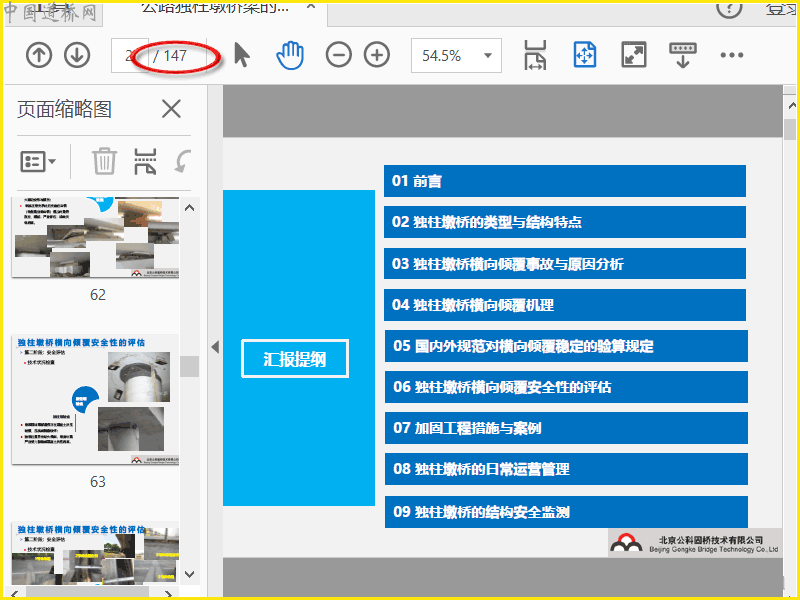Click 06 独柱墩桥横向倾覆安全性的评估
The image size is (800, 600).
click(566, 387)
